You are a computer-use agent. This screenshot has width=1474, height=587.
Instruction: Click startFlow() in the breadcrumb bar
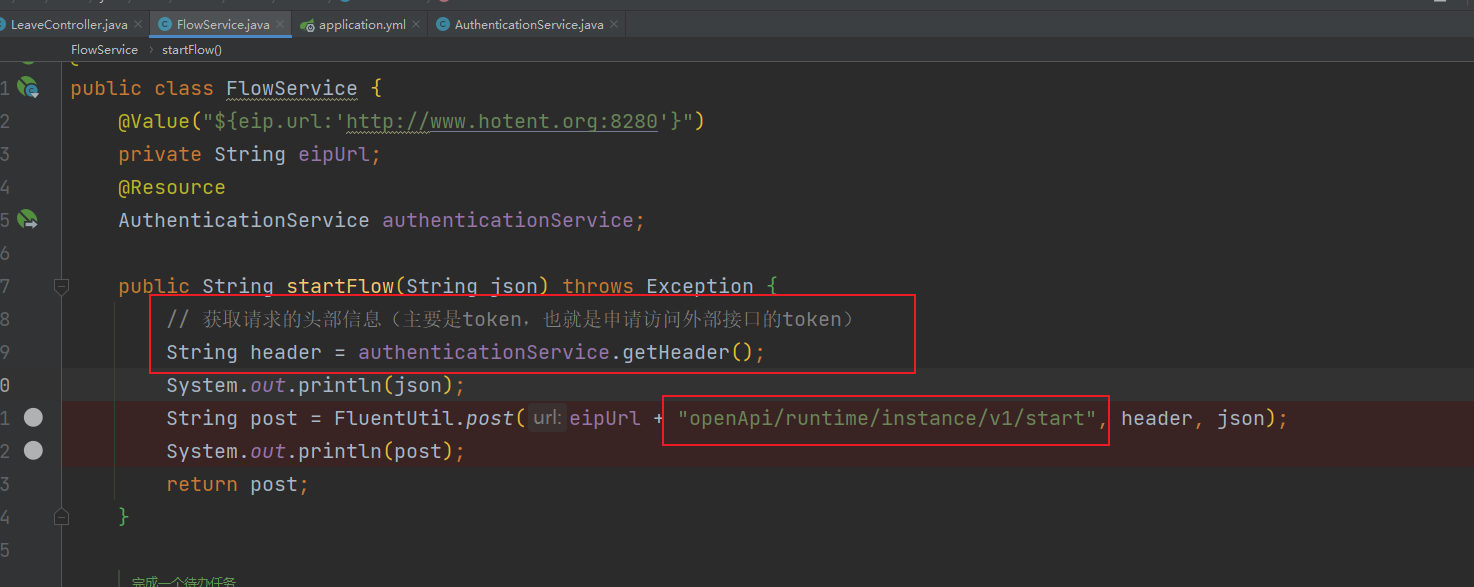(192, 50)
